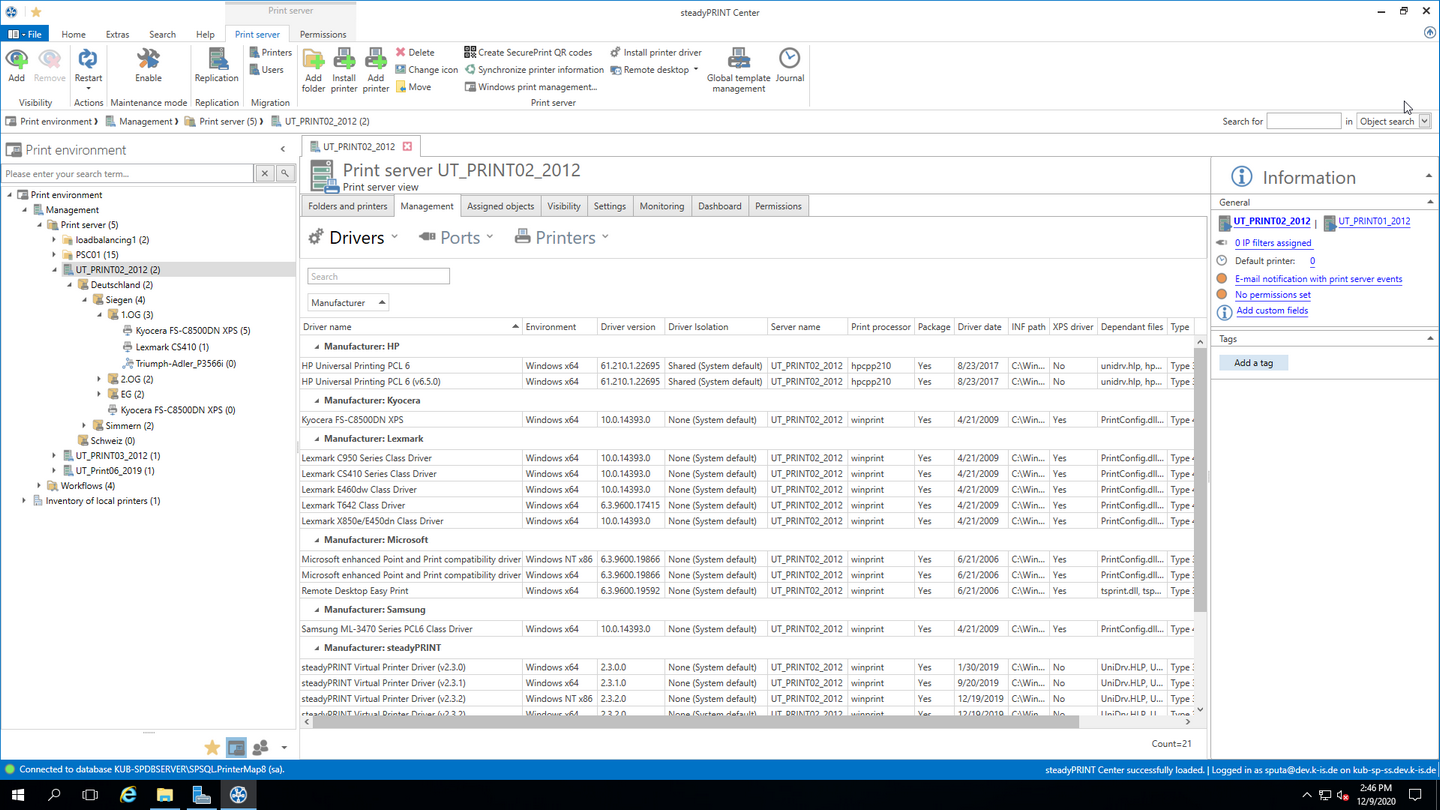Open 0 IP filters assigned link
This screenshot has height=810, width=1440.
click(1273, 243)
